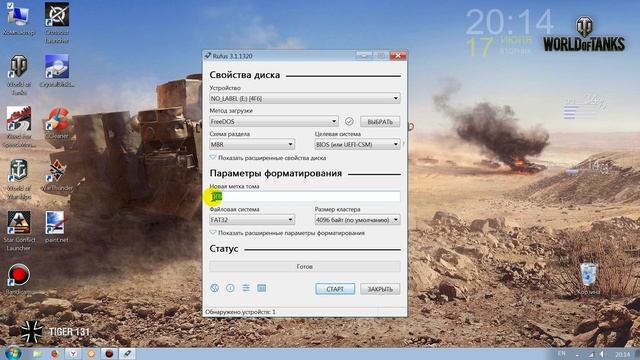This screenshot has height=360, width=640.
Task: Switch to the Rufus taskbar button
Action: click(127, 354)
